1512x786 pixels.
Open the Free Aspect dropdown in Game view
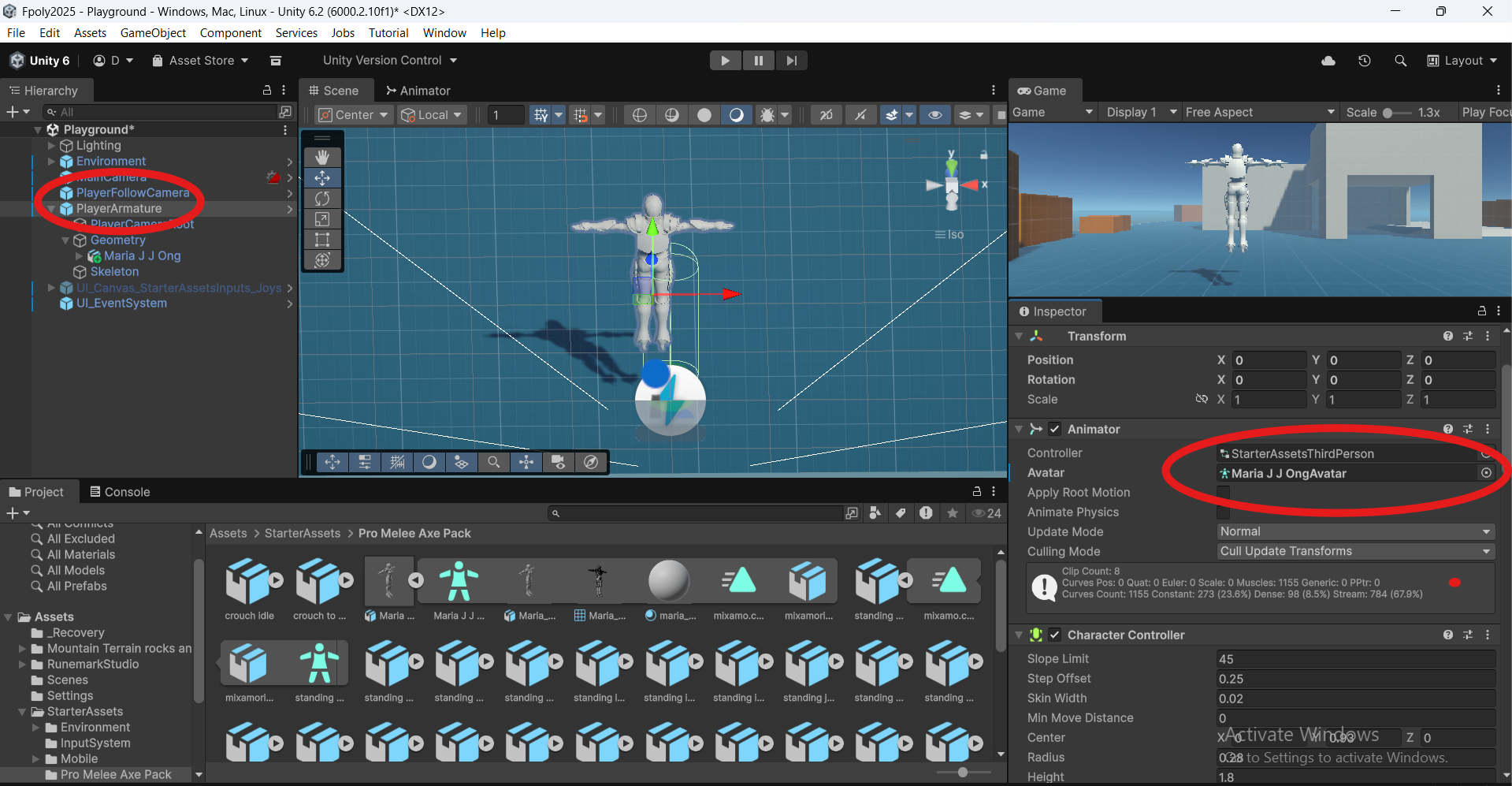coord(1258,112)
